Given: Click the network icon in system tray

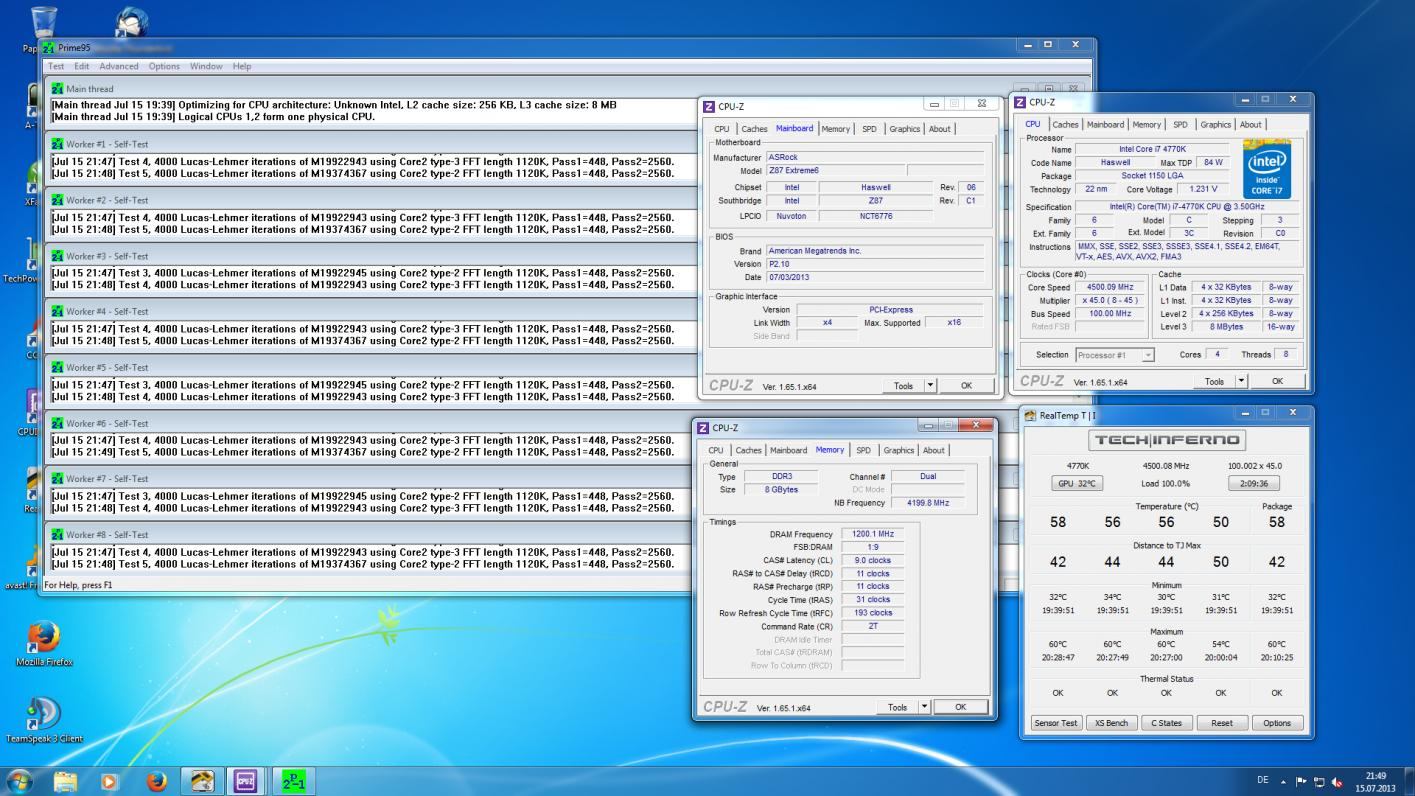Looking at the screenshot, I should (1319, 781).
